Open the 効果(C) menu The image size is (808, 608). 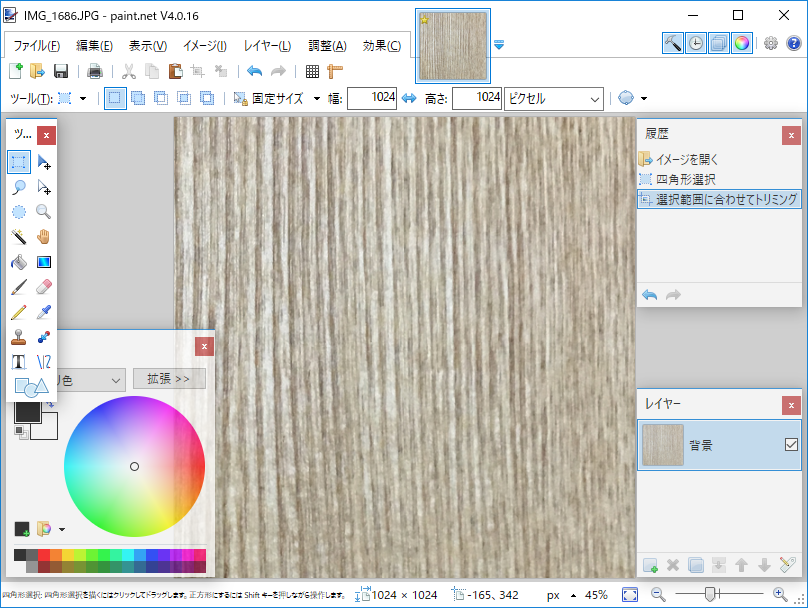click(382, 46)
